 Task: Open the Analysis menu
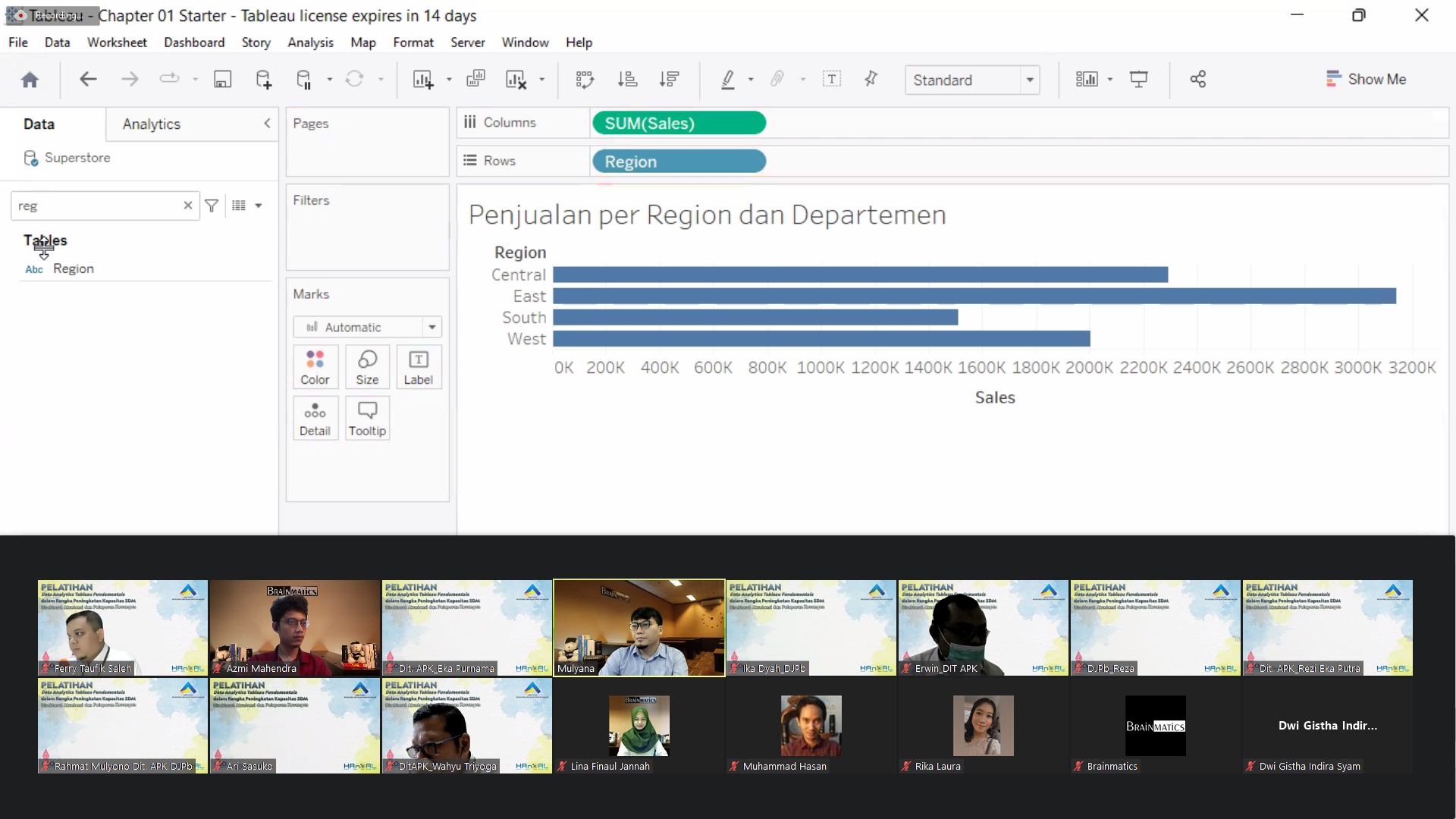(x=310, y=42)
